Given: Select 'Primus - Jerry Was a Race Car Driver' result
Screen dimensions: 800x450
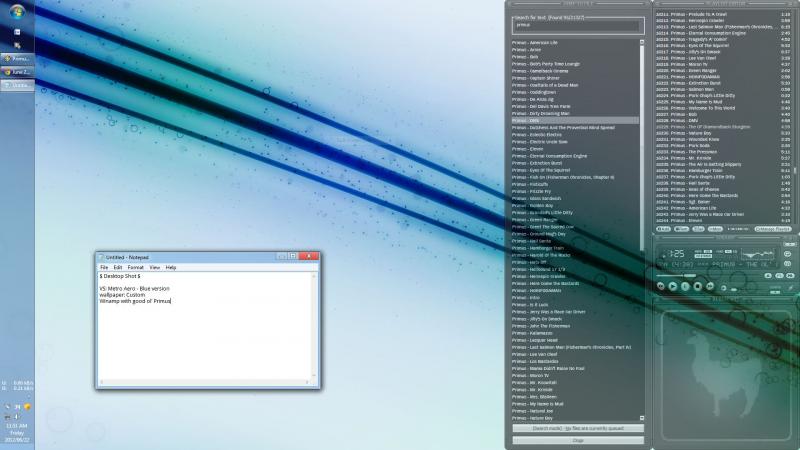Looking at the screenshot, I should pyautogui.click(x=575, y=312).
